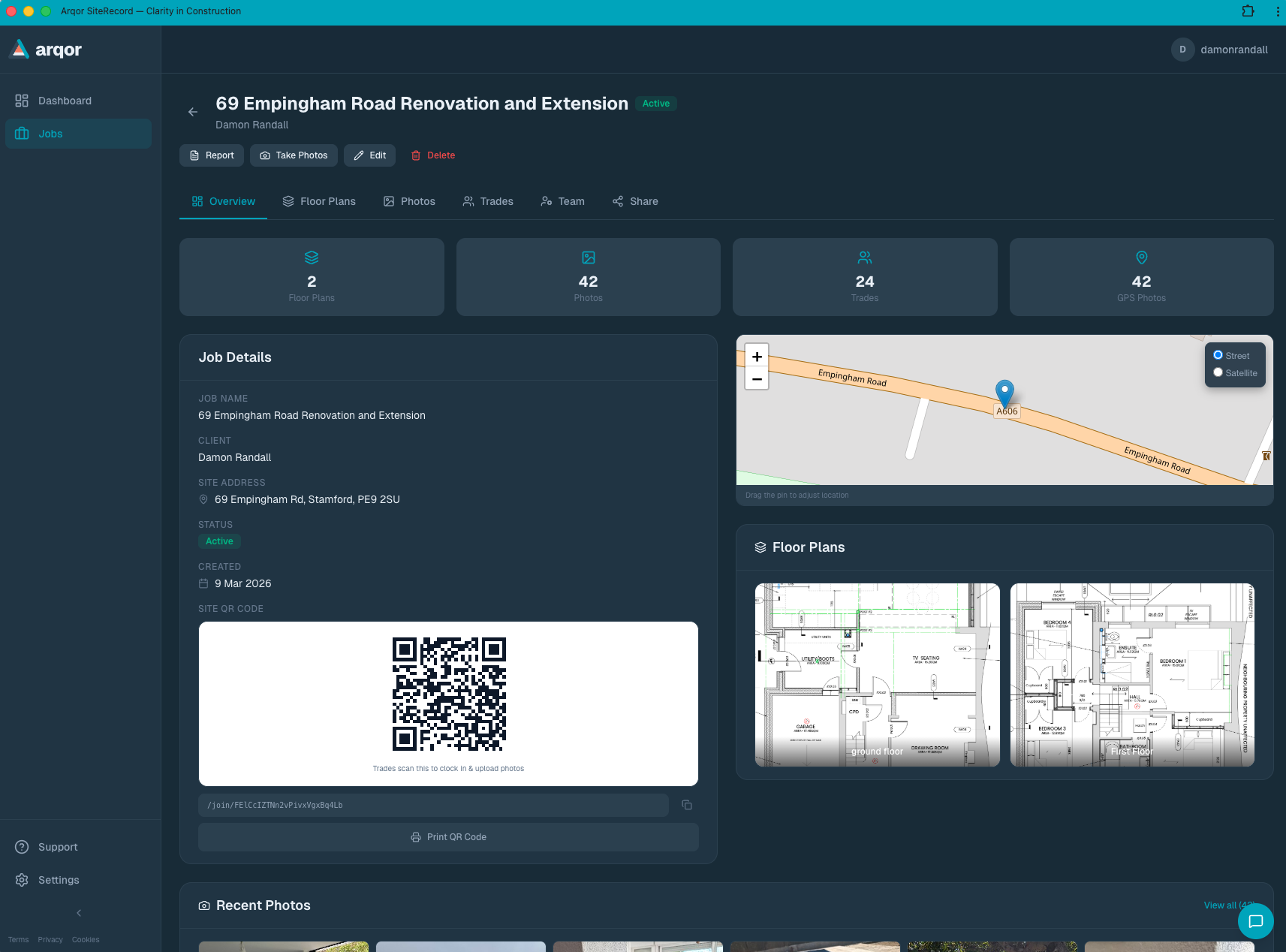Open the ground floor plan thumbnail

point(877,675)
